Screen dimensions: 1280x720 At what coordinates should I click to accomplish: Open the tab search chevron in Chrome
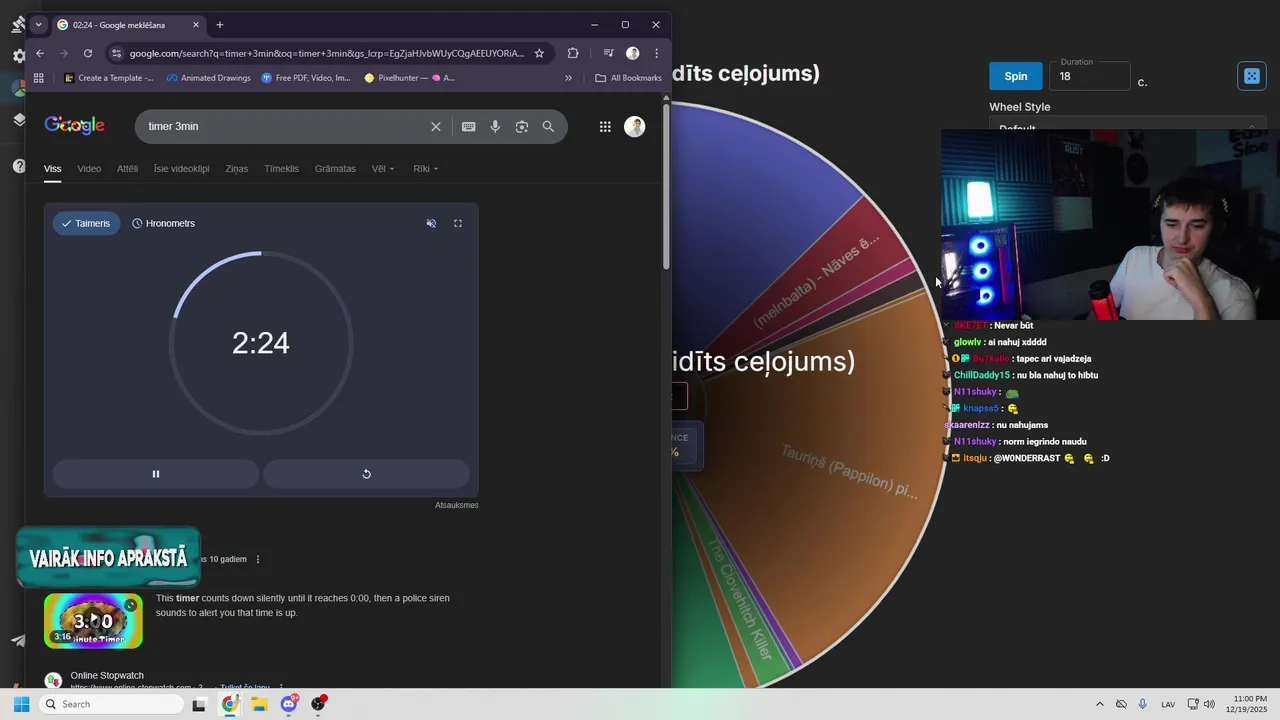click(38, 25)
